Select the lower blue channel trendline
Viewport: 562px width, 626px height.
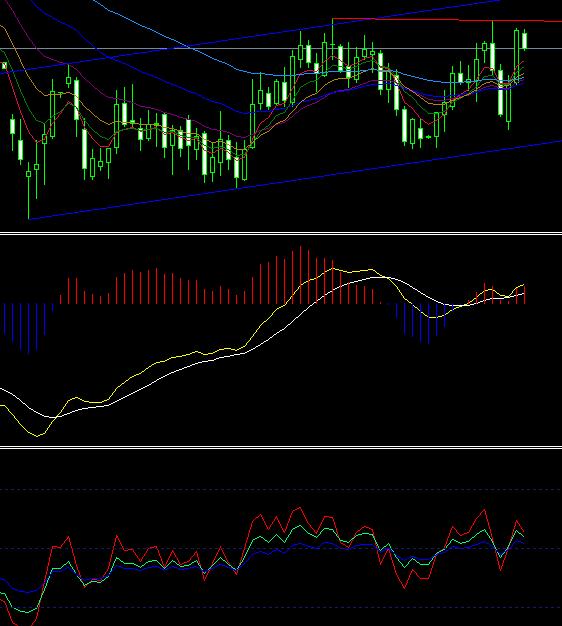[x=295, y=180]
